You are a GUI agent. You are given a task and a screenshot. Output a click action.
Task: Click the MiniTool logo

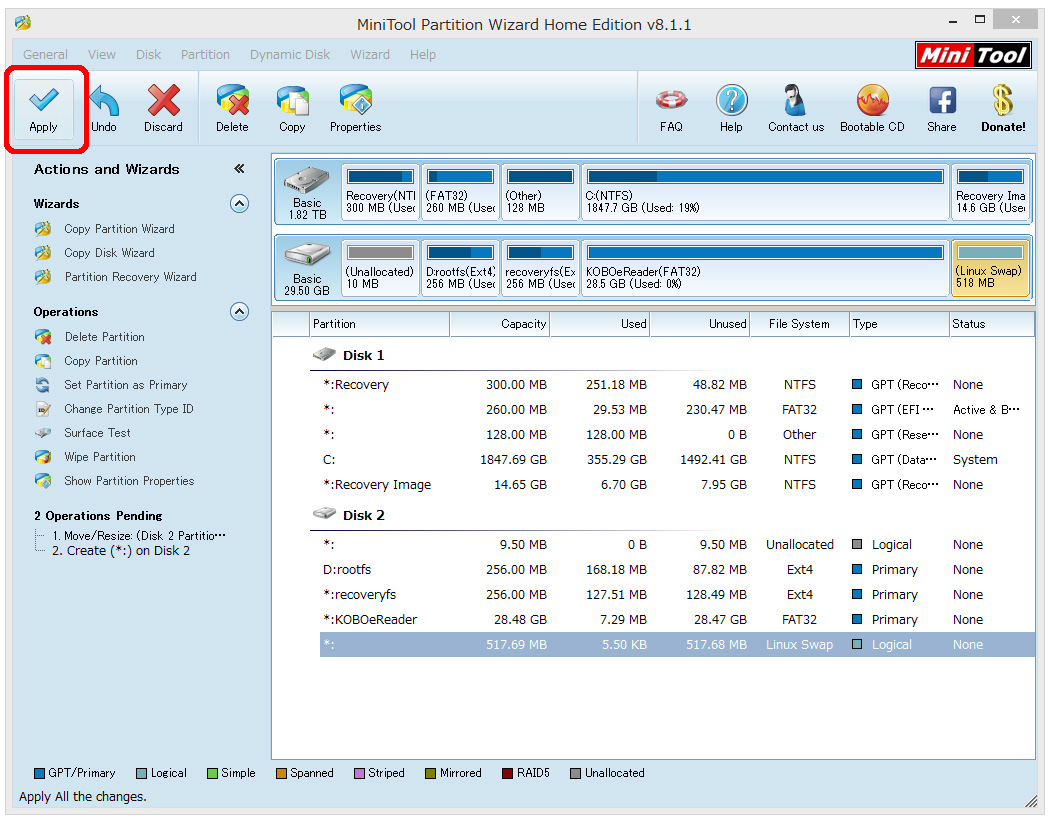tap(973, 55)
